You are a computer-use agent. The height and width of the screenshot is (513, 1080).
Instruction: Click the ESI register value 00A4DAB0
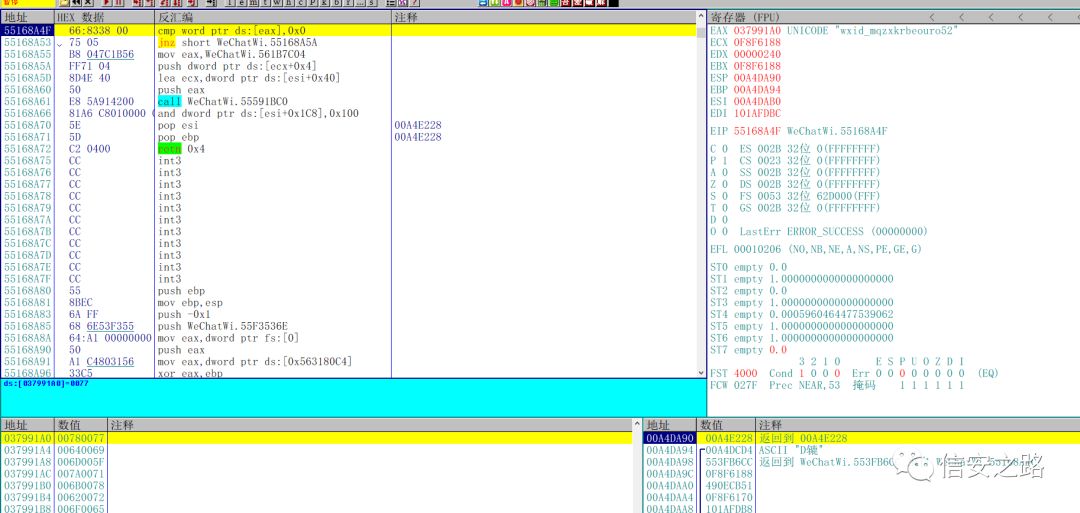758,101
